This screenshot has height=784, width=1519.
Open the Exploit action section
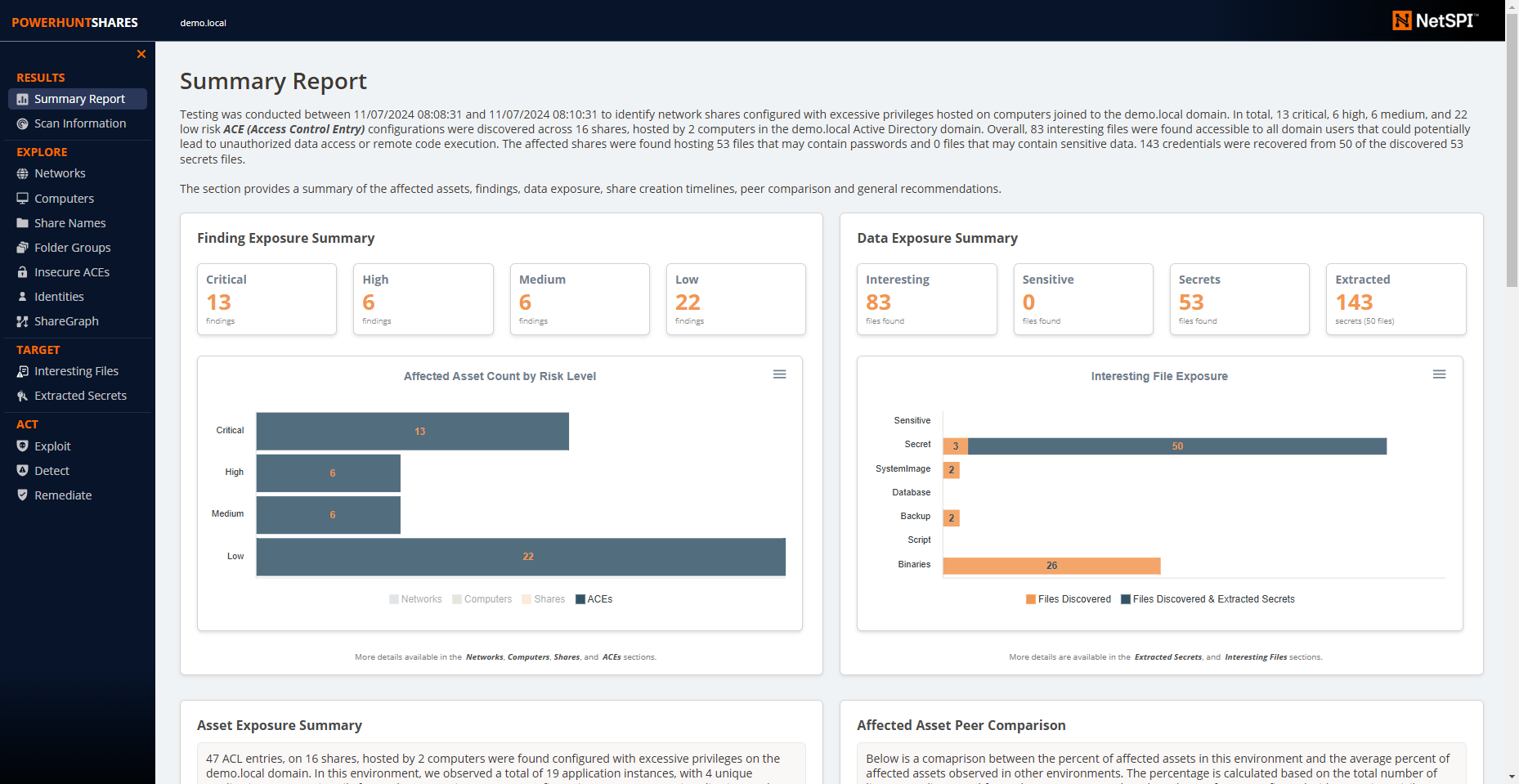[52, 446]
